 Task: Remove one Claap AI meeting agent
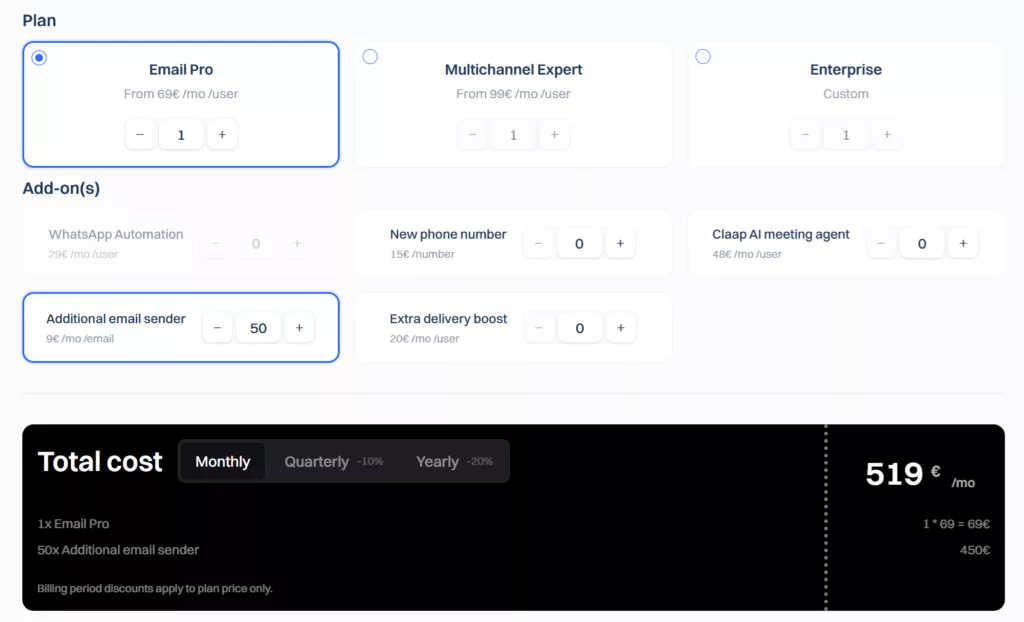pos(881,243)
